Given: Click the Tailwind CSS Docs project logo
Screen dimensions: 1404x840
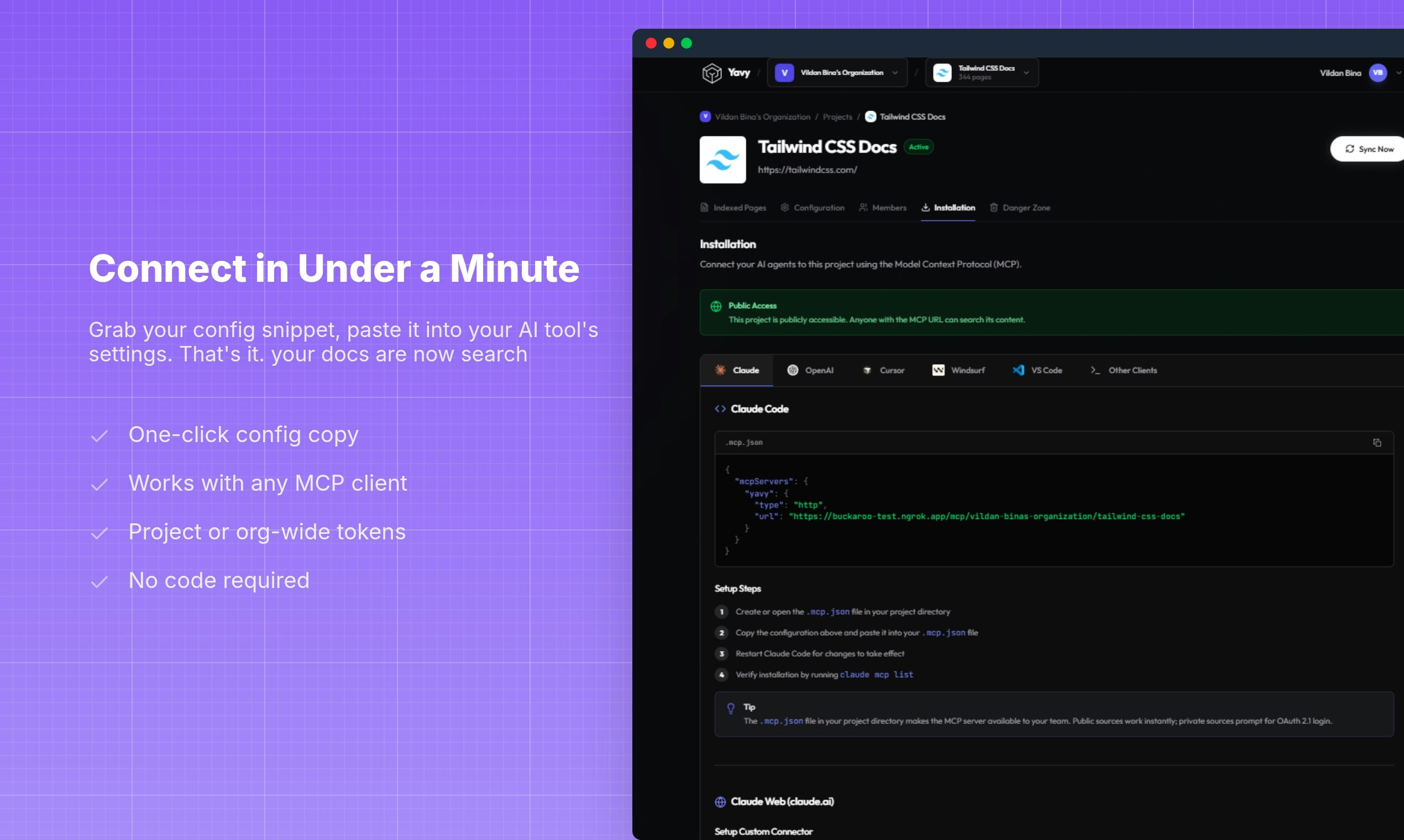Looking at the screenshot, I should coord(723,160).
